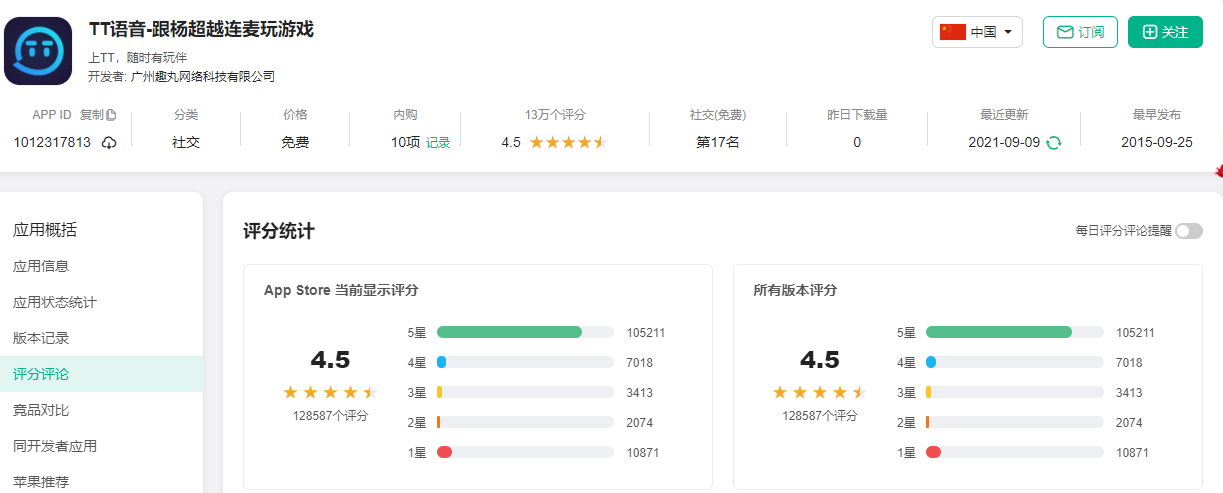Click the developer link 广州趣丸网络科技有限公司
Image resolution: width=1223 pixels, height=493 pixels.
coord(203,77)
